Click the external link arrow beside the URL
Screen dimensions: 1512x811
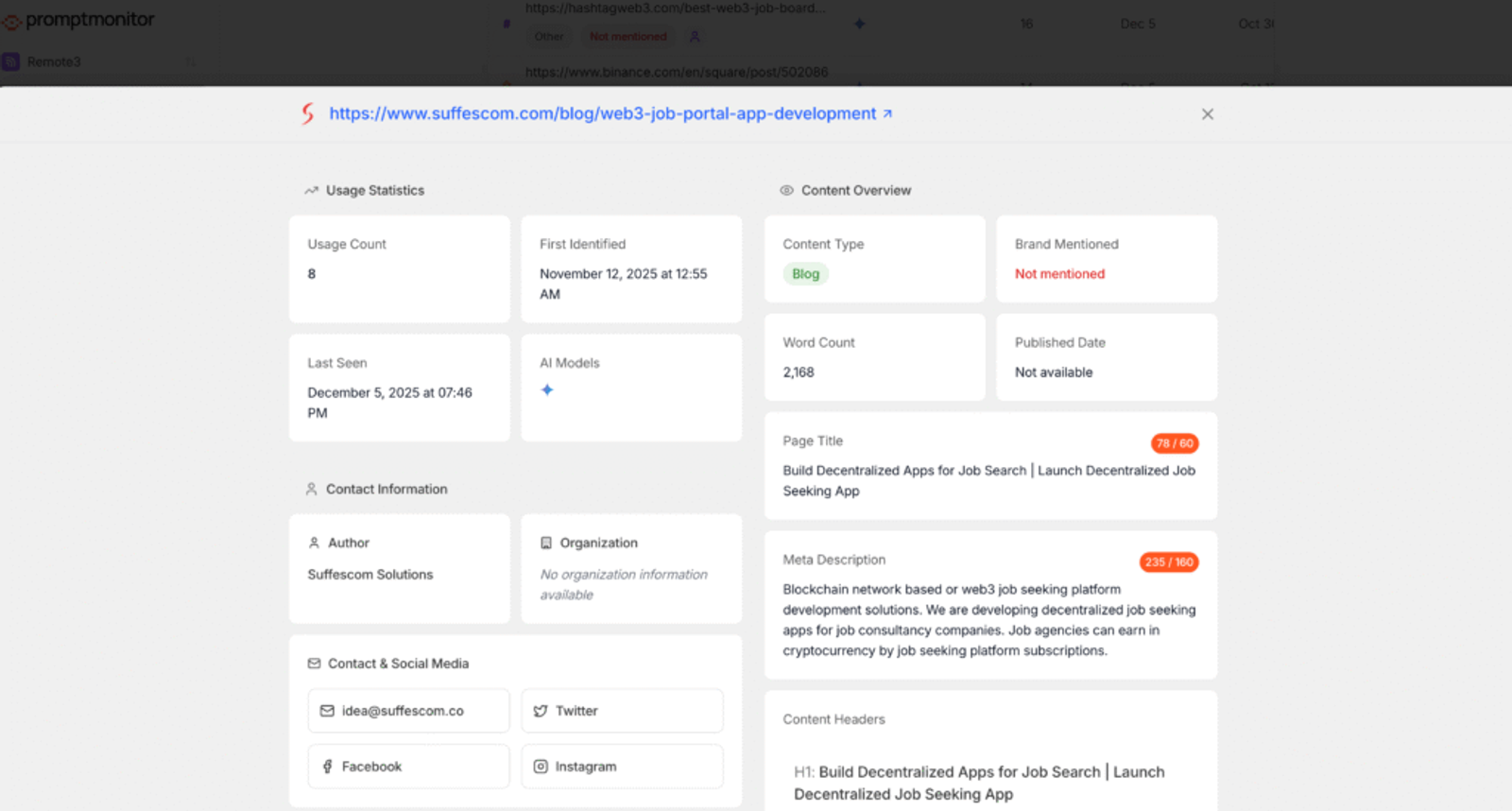click(x=887, y=113)
